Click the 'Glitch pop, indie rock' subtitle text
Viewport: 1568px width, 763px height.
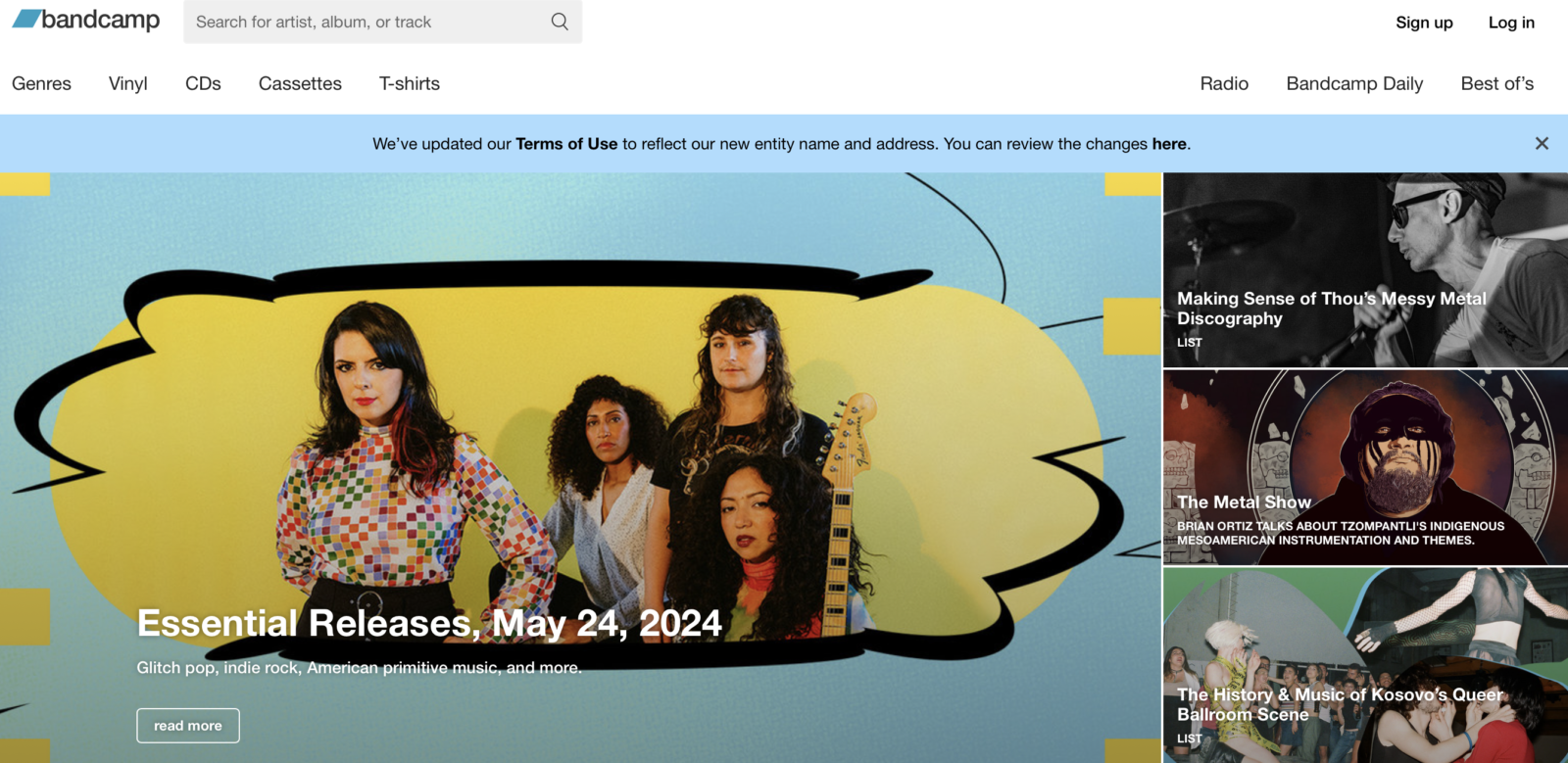(359, 668)
